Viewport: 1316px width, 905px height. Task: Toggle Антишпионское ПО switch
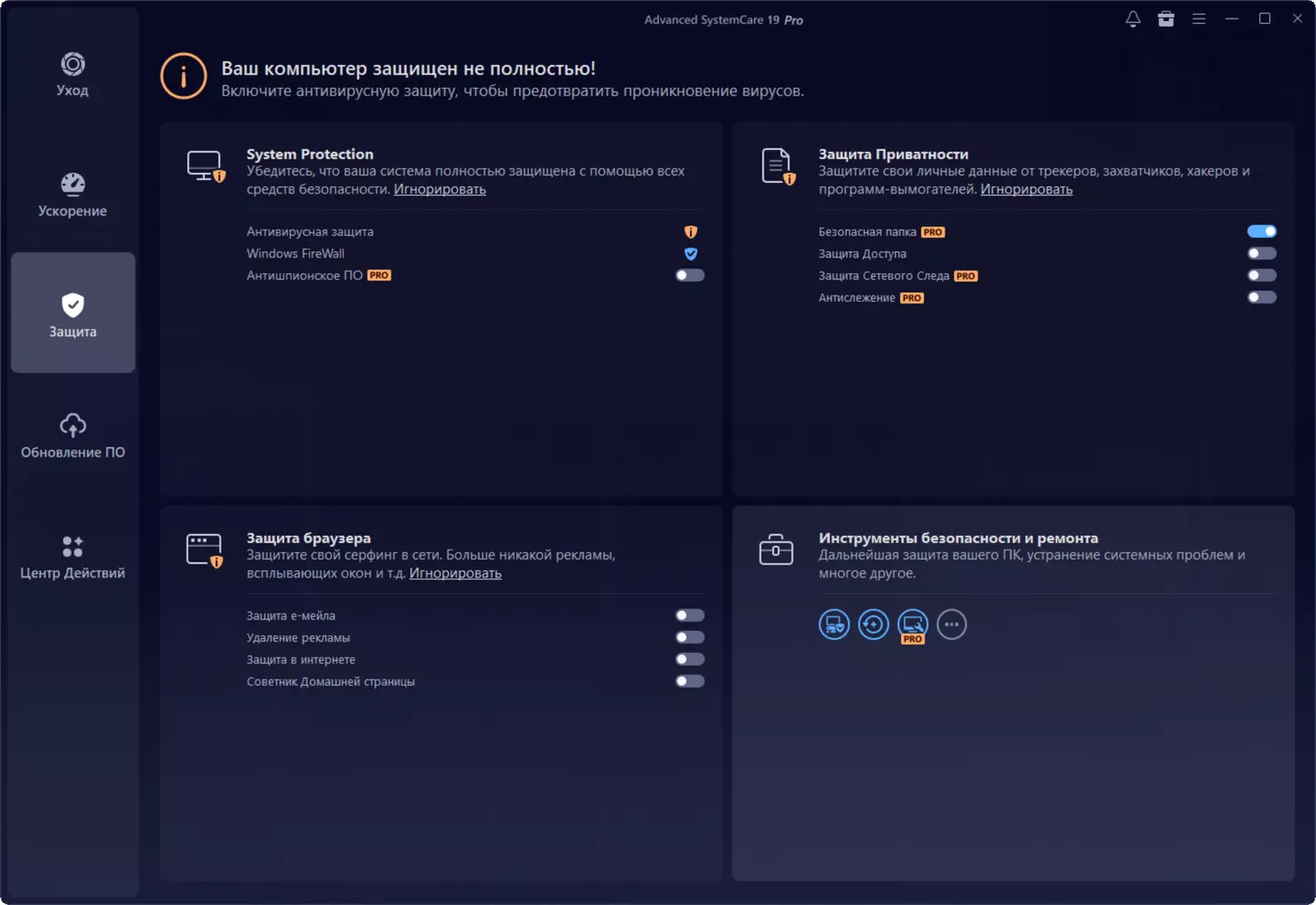[x=690, y=275]
